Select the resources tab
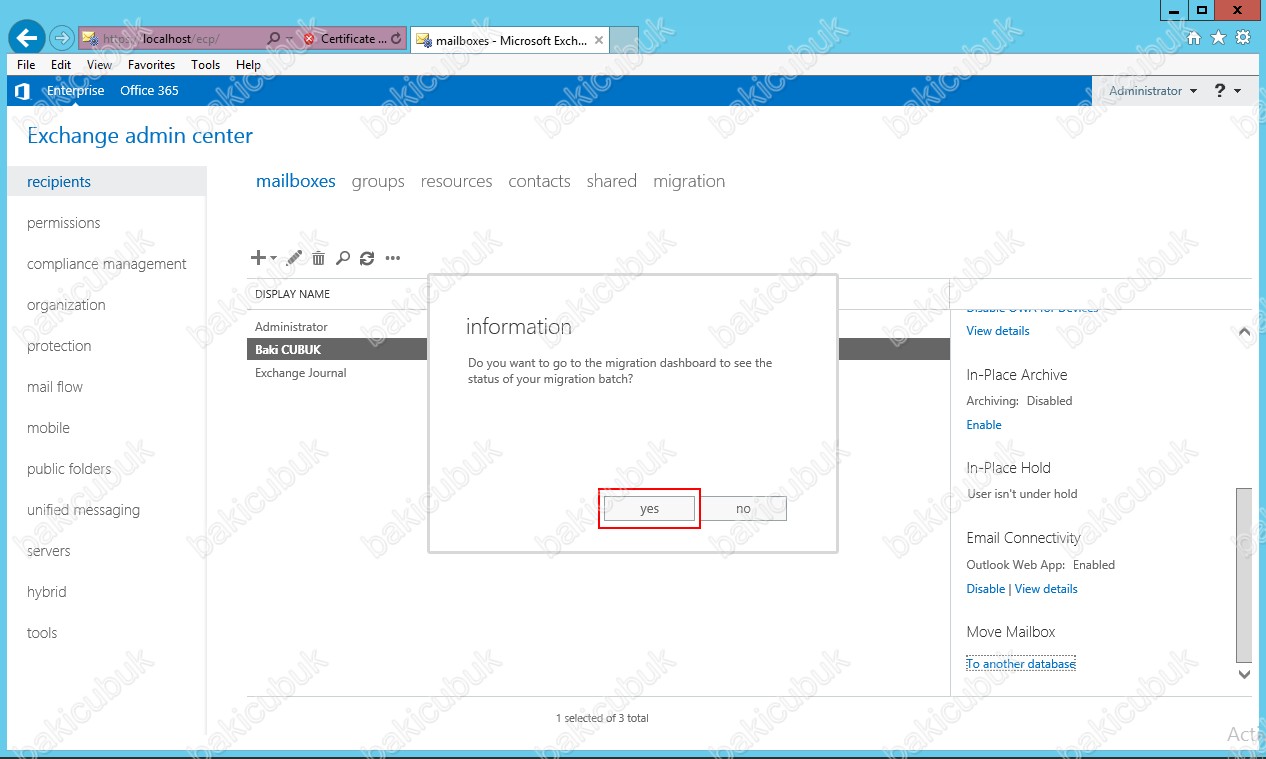Viewport: 1266px width, 759px height. click(456, 181)
